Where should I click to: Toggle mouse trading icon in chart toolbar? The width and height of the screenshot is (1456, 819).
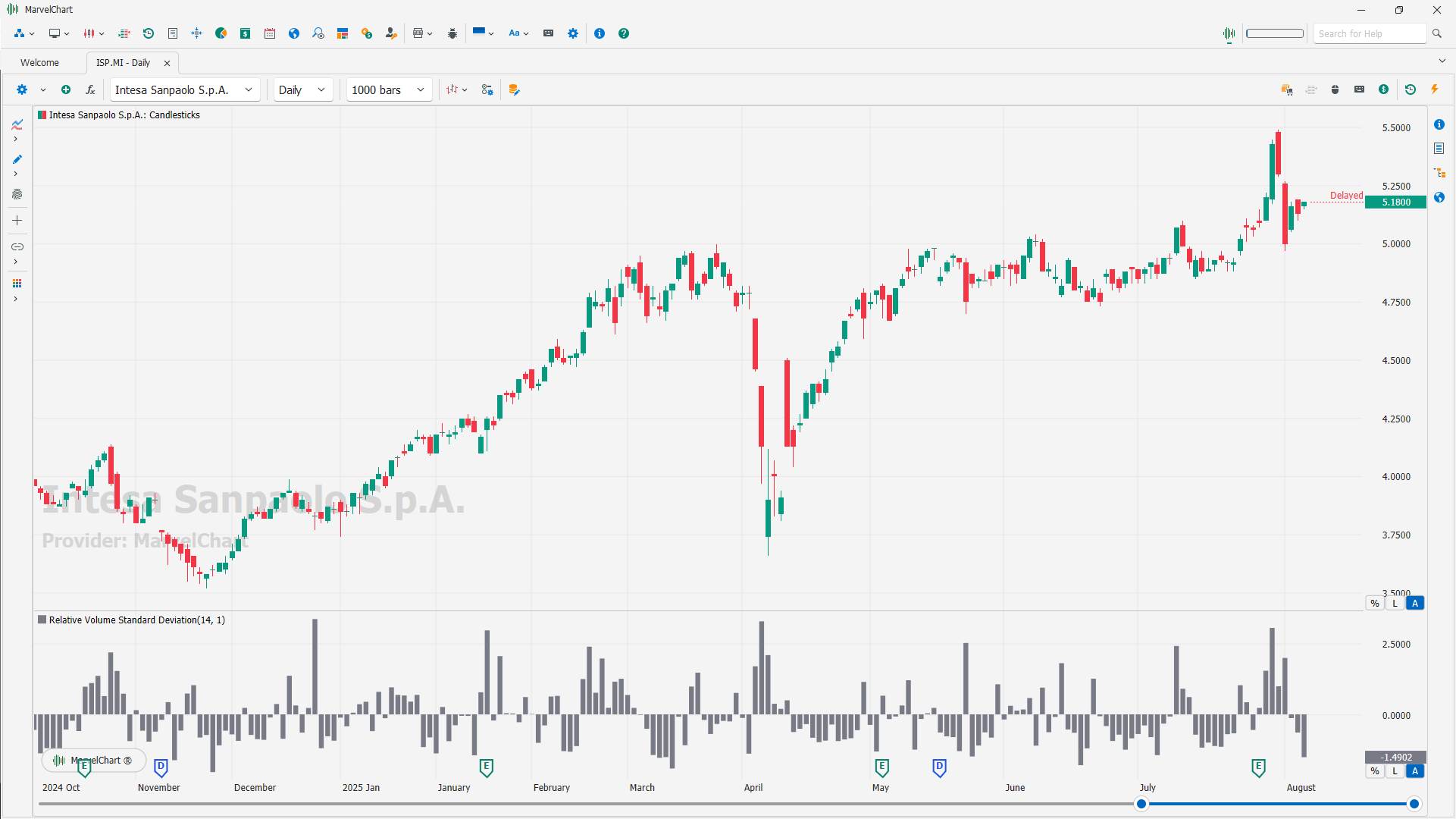(1335, 89)
